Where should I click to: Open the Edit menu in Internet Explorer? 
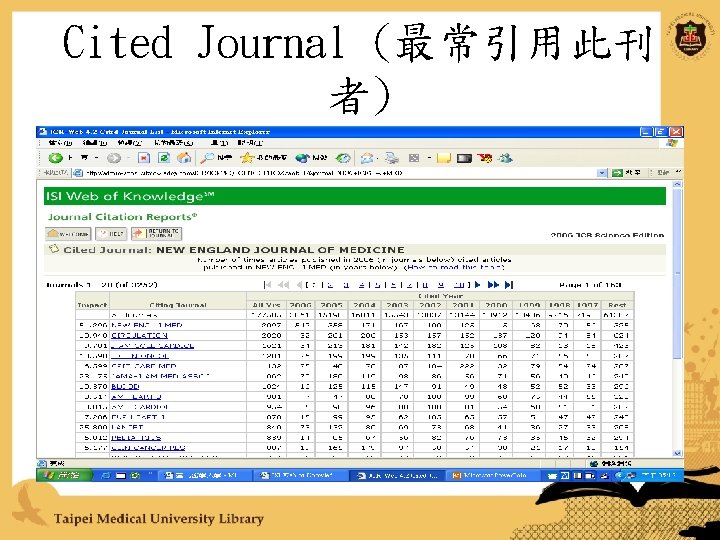point(95,143)
